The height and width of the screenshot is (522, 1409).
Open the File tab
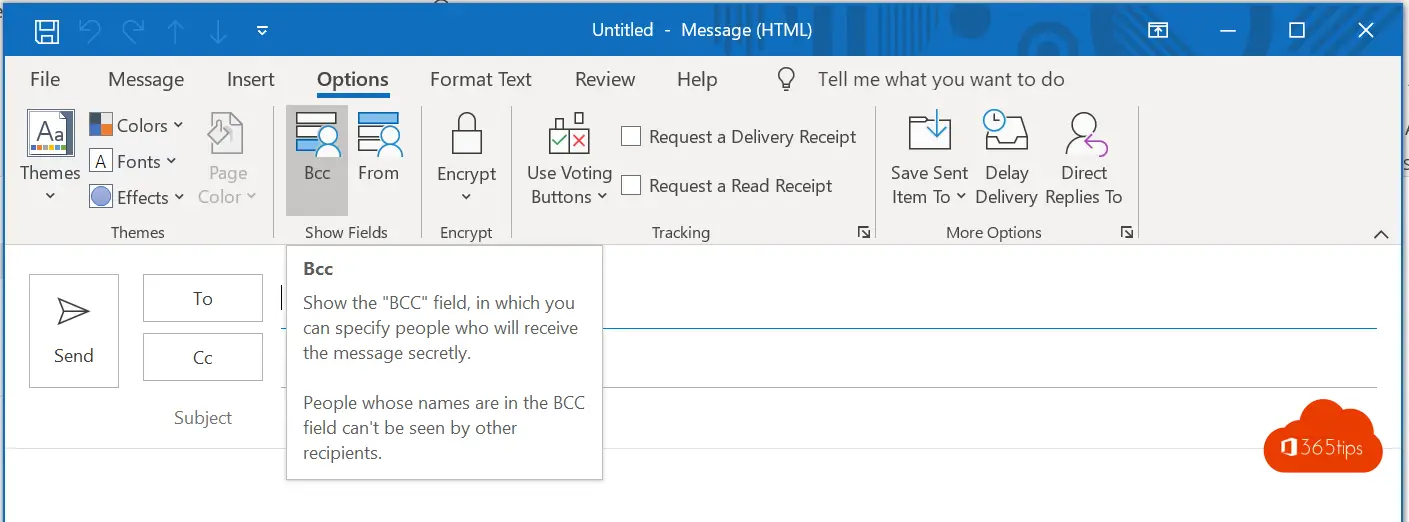coord(45,80)
